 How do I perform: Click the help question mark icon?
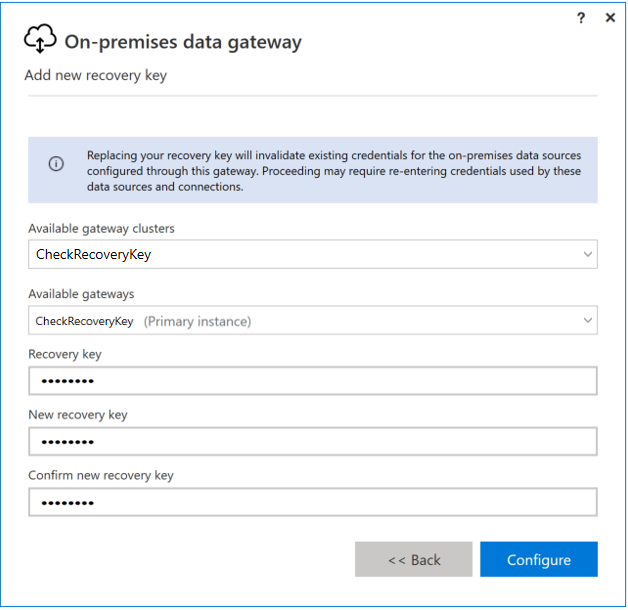click(x=581, y=18)
